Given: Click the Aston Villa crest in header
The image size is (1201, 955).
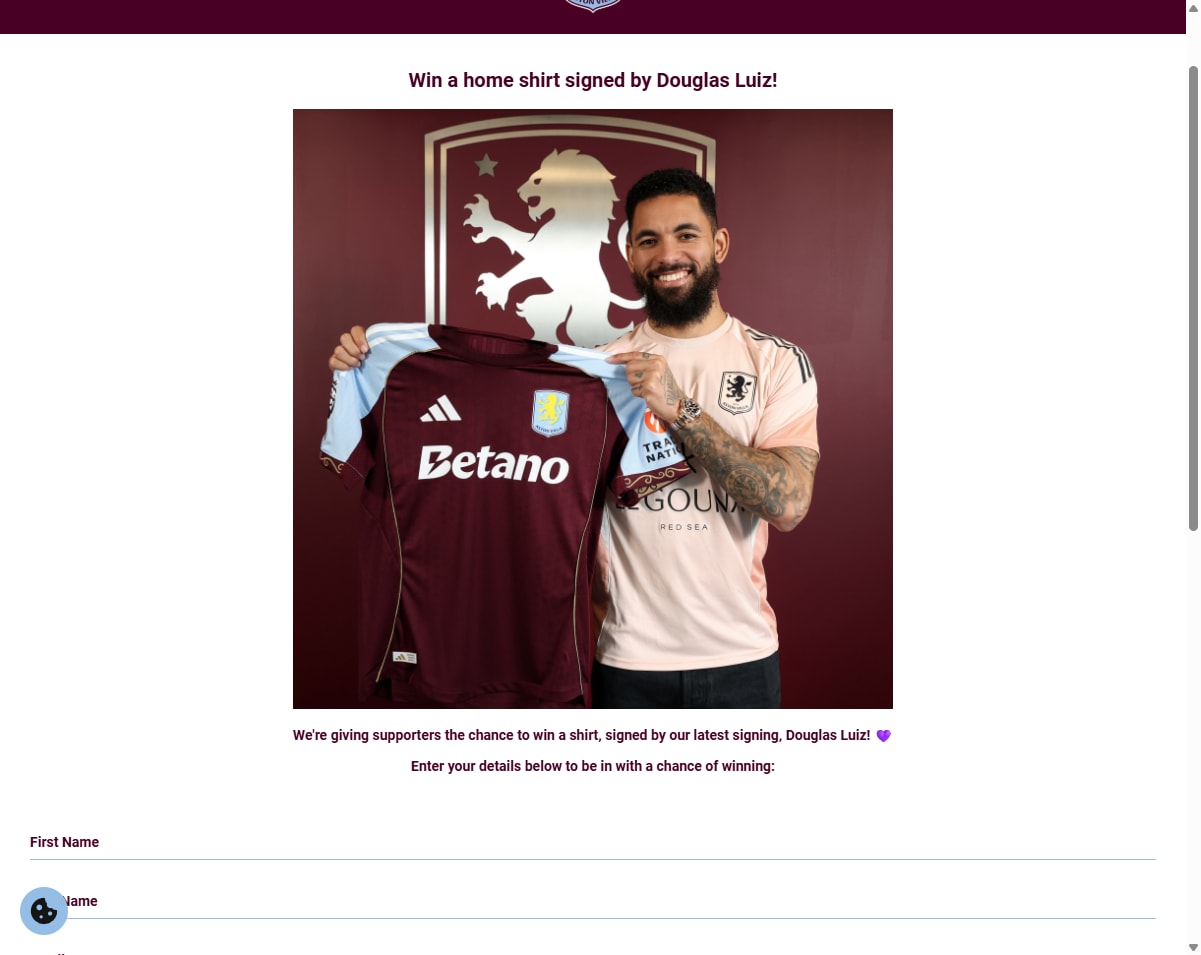Looking at the screenshot, I should [x=593, y=5].
